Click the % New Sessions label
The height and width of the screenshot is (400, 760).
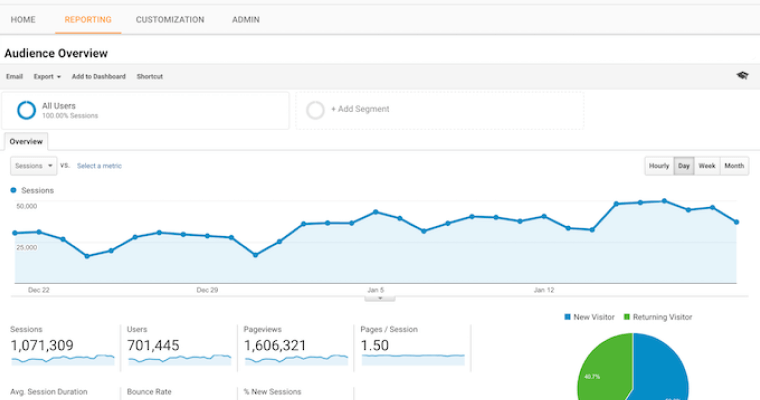[x=272, y=392]
